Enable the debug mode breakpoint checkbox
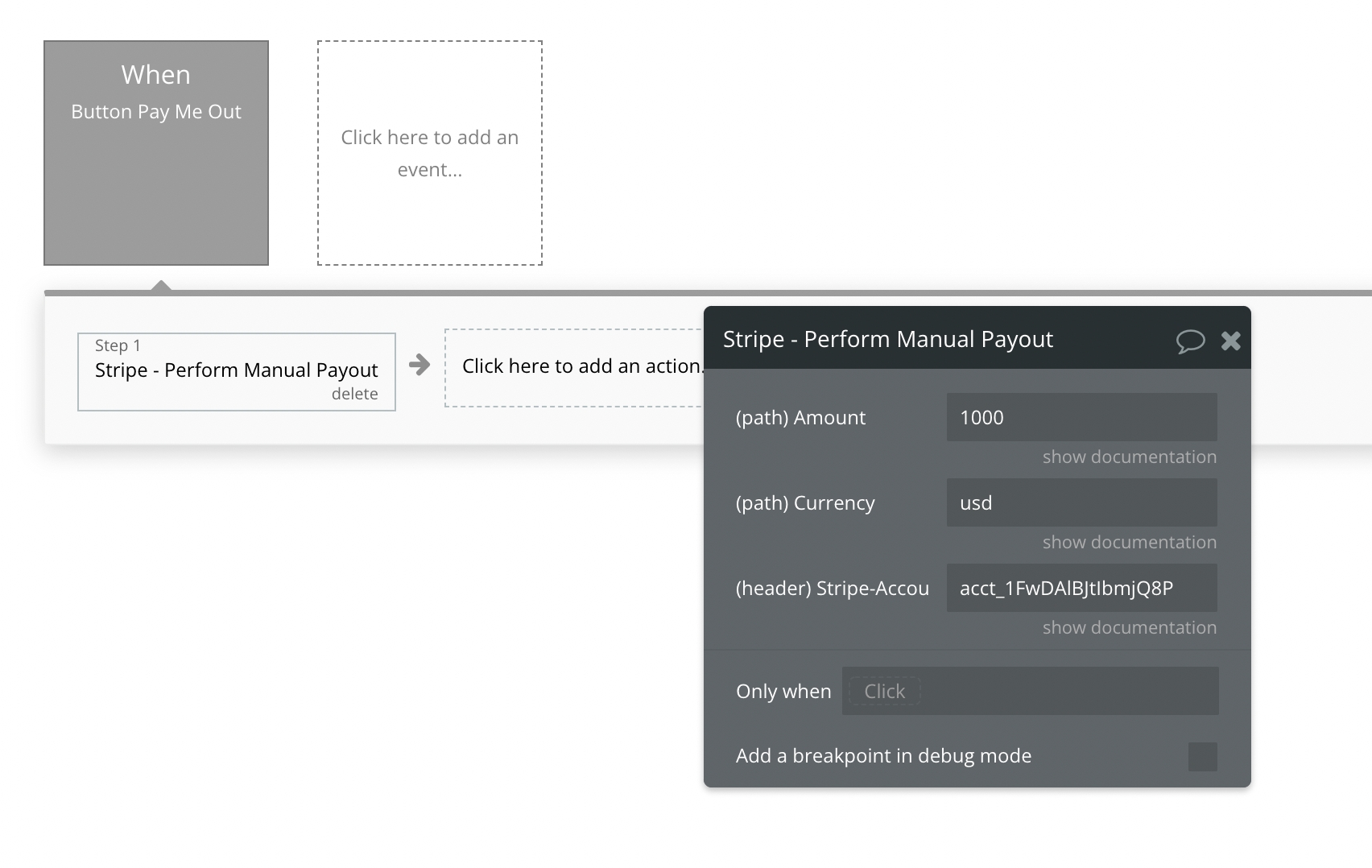Screen dimensions: 1372x868 (1202, 757)
